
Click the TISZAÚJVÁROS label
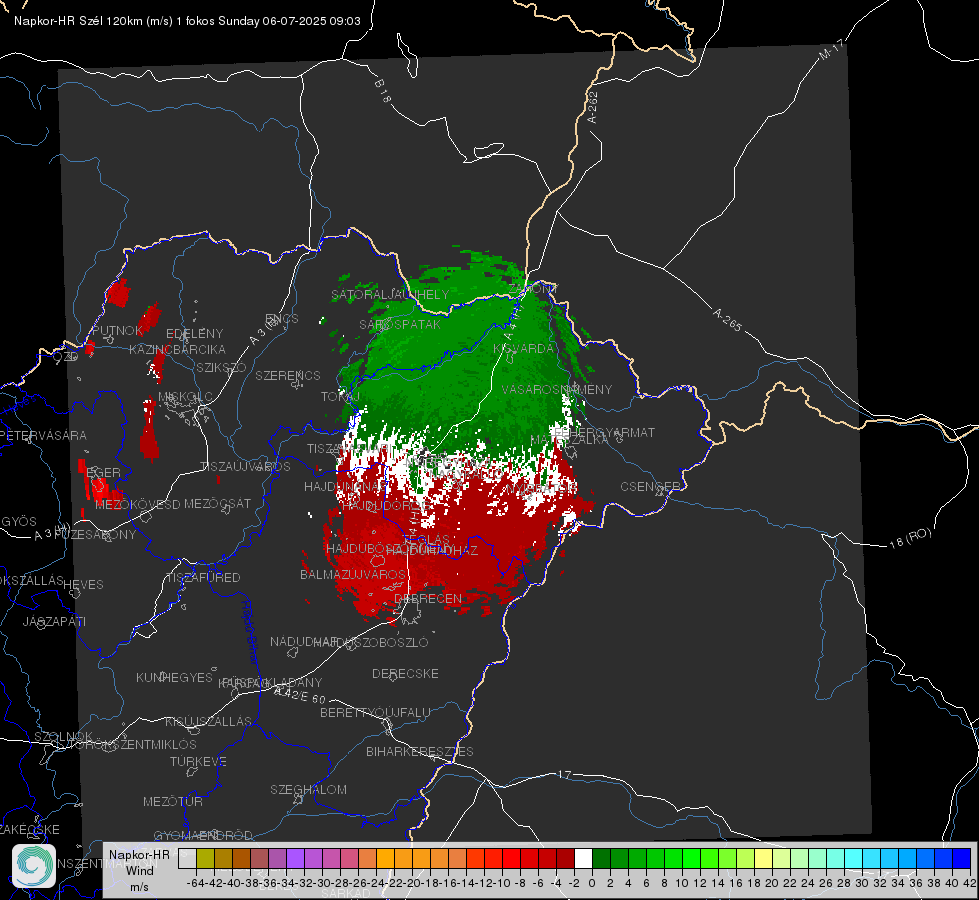[245, 467]
